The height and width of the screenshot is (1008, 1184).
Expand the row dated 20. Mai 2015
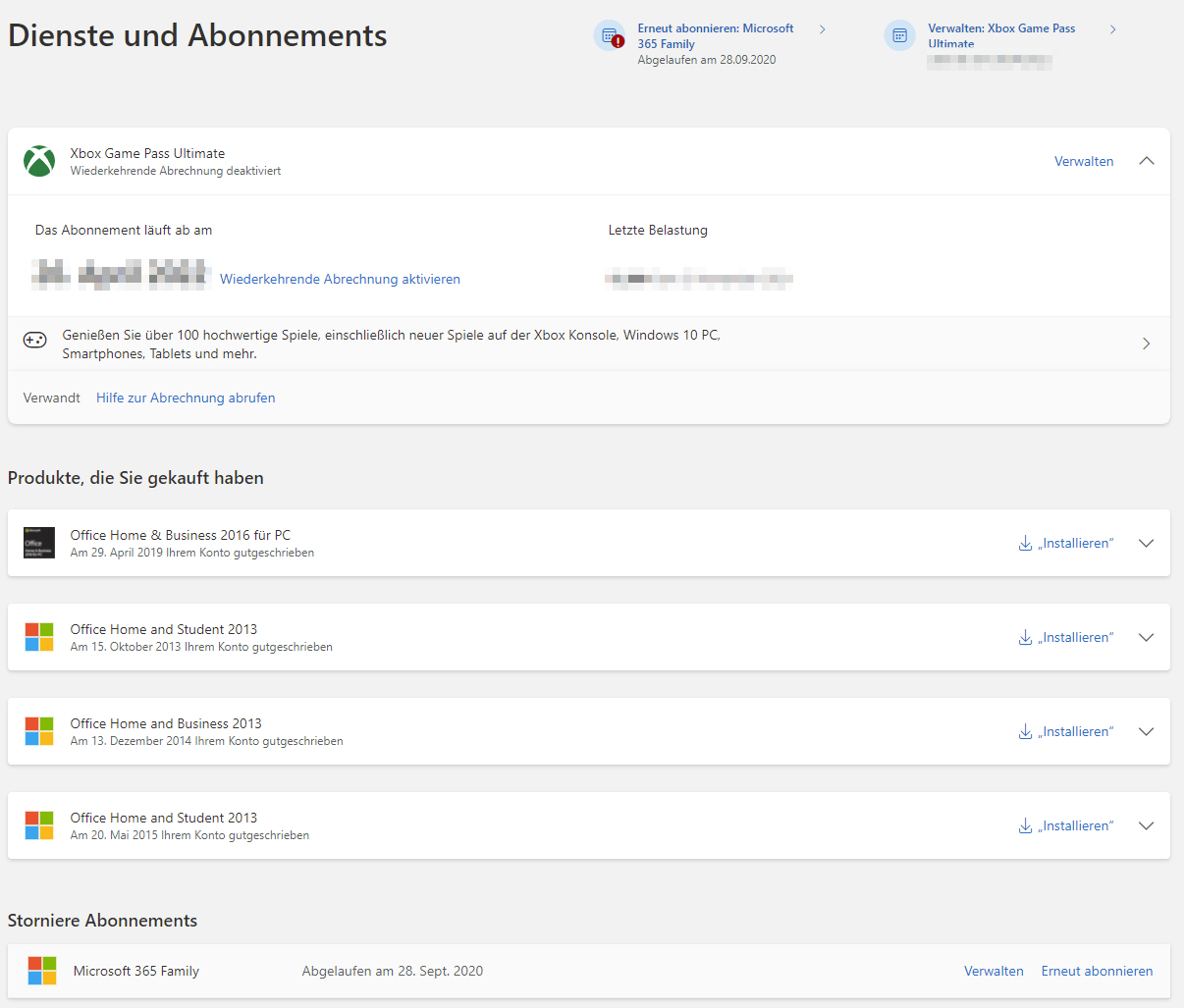click(x=1146, y=825)
